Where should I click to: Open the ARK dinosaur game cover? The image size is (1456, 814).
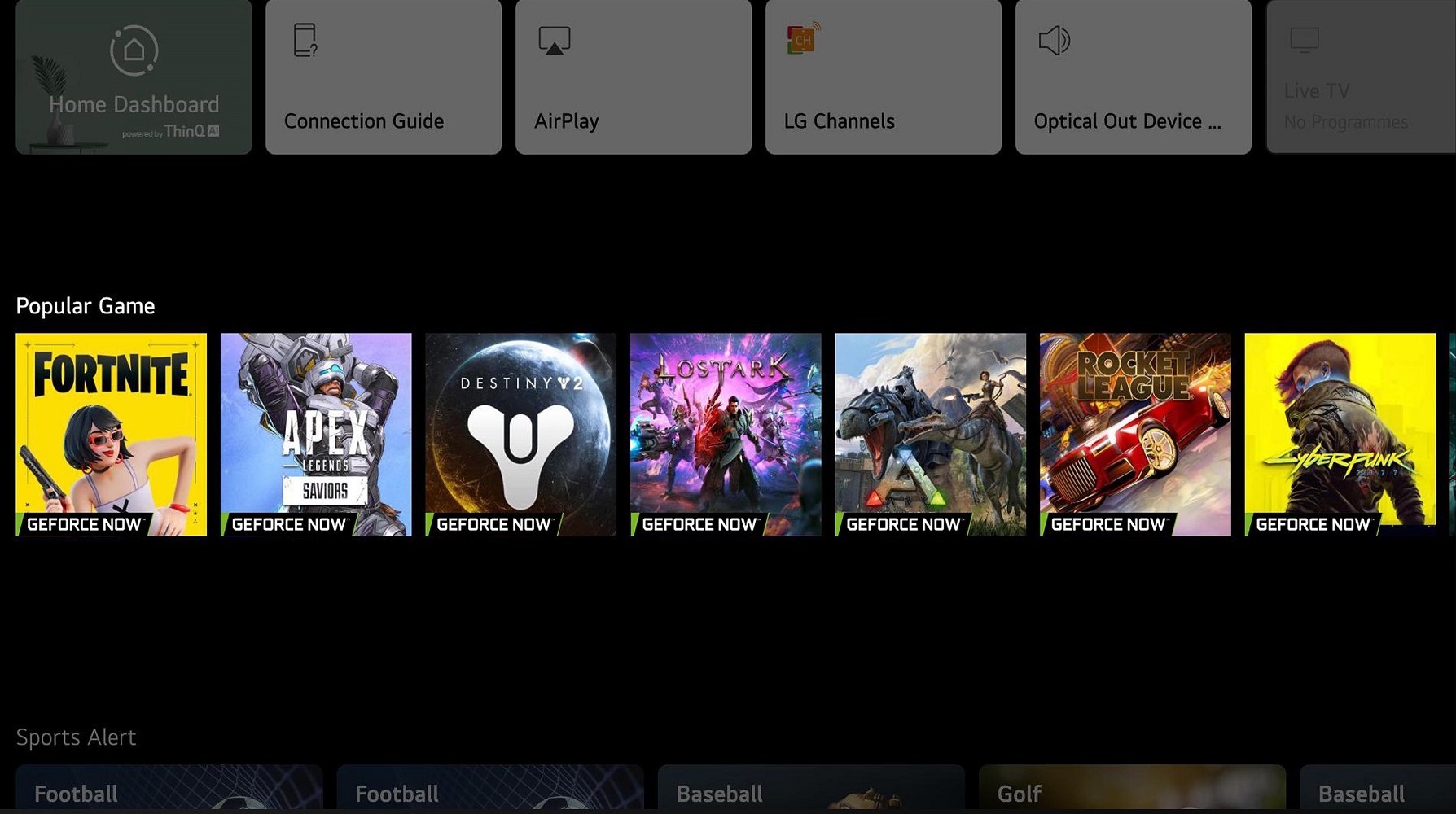tap(931, 435)
